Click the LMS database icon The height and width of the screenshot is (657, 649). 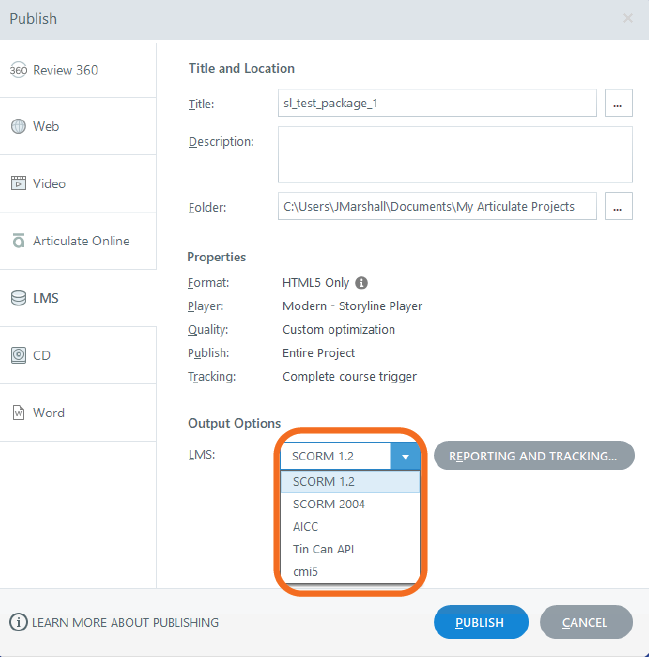pyautogui.click(x=18, y=298)
